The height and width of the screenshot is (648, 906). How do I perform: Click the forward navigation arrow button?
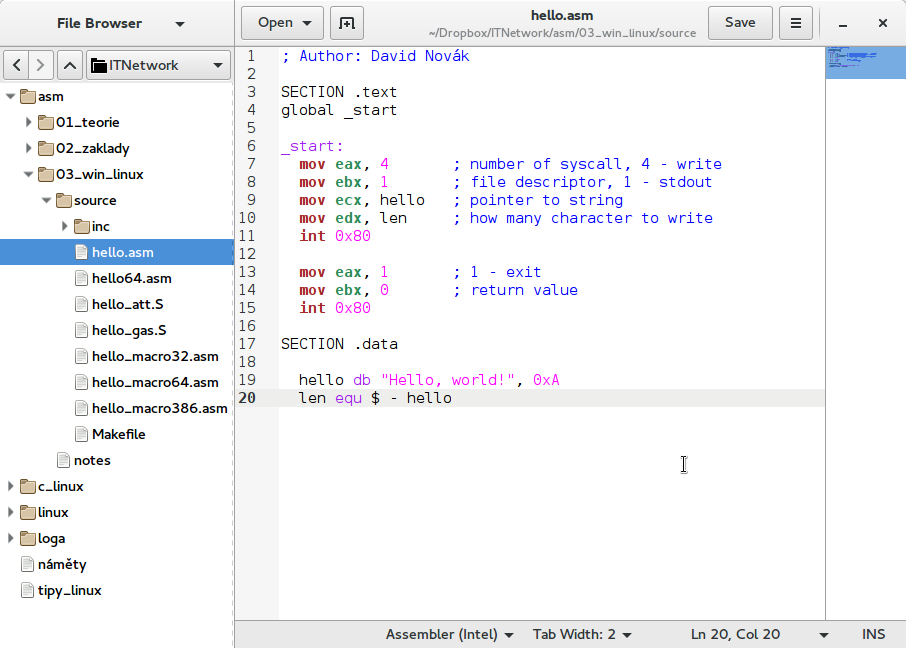[40, 66]
